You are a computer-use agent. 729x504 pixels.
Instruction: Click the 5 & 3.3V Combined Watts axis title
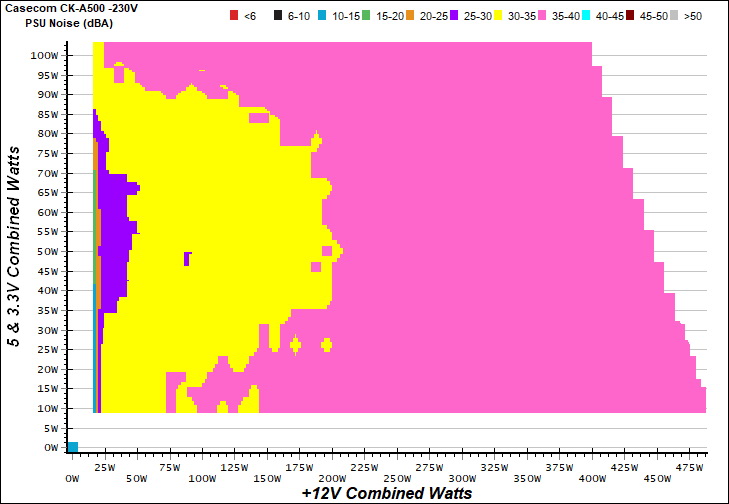pyautogui.click(x=15, y=246)
